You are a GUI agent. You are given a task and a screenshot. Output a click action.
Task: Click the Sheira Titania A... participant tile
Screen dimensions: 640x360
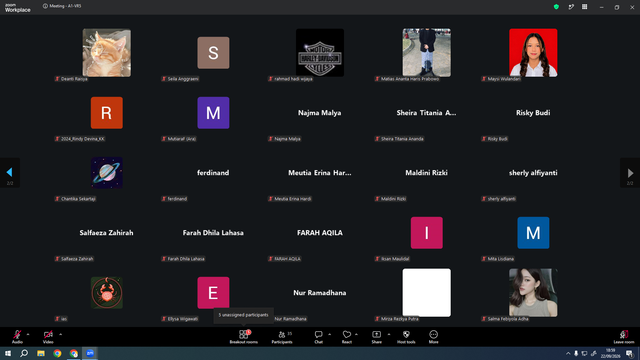tap(427, 113)
